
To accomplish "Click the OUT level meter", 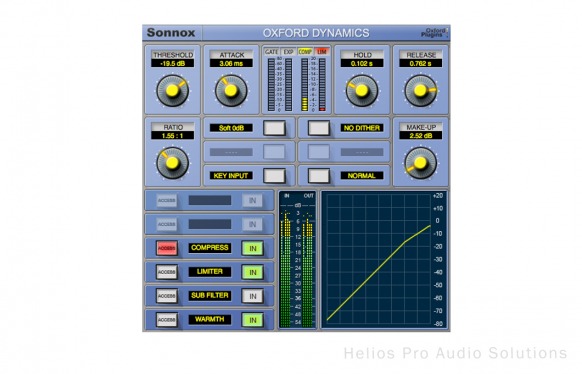I will click(308, 269).
